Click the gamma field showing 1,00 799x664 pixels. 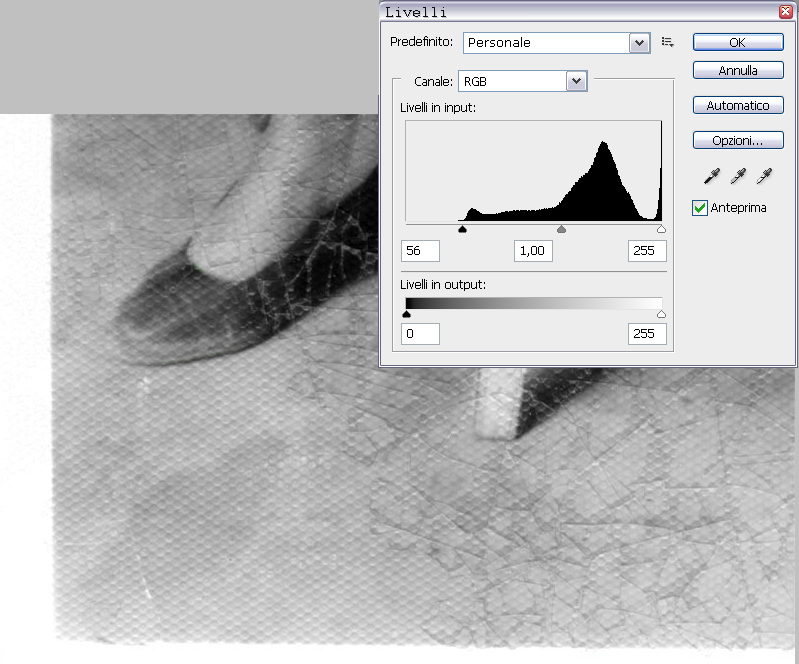tap(534, 251)
